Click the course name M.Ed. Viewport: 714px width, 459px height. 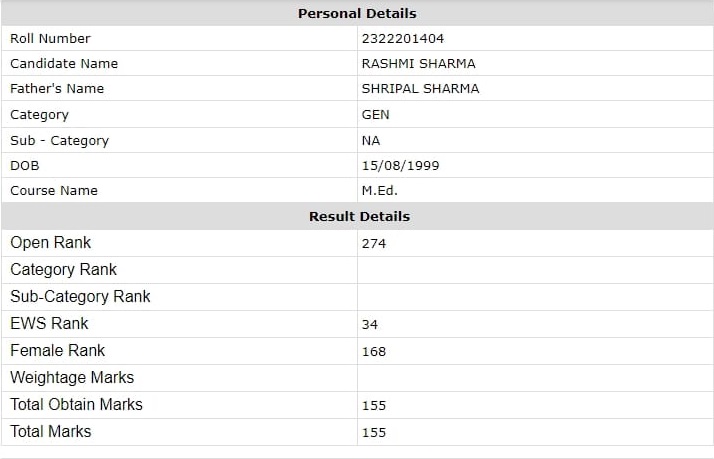379,191
